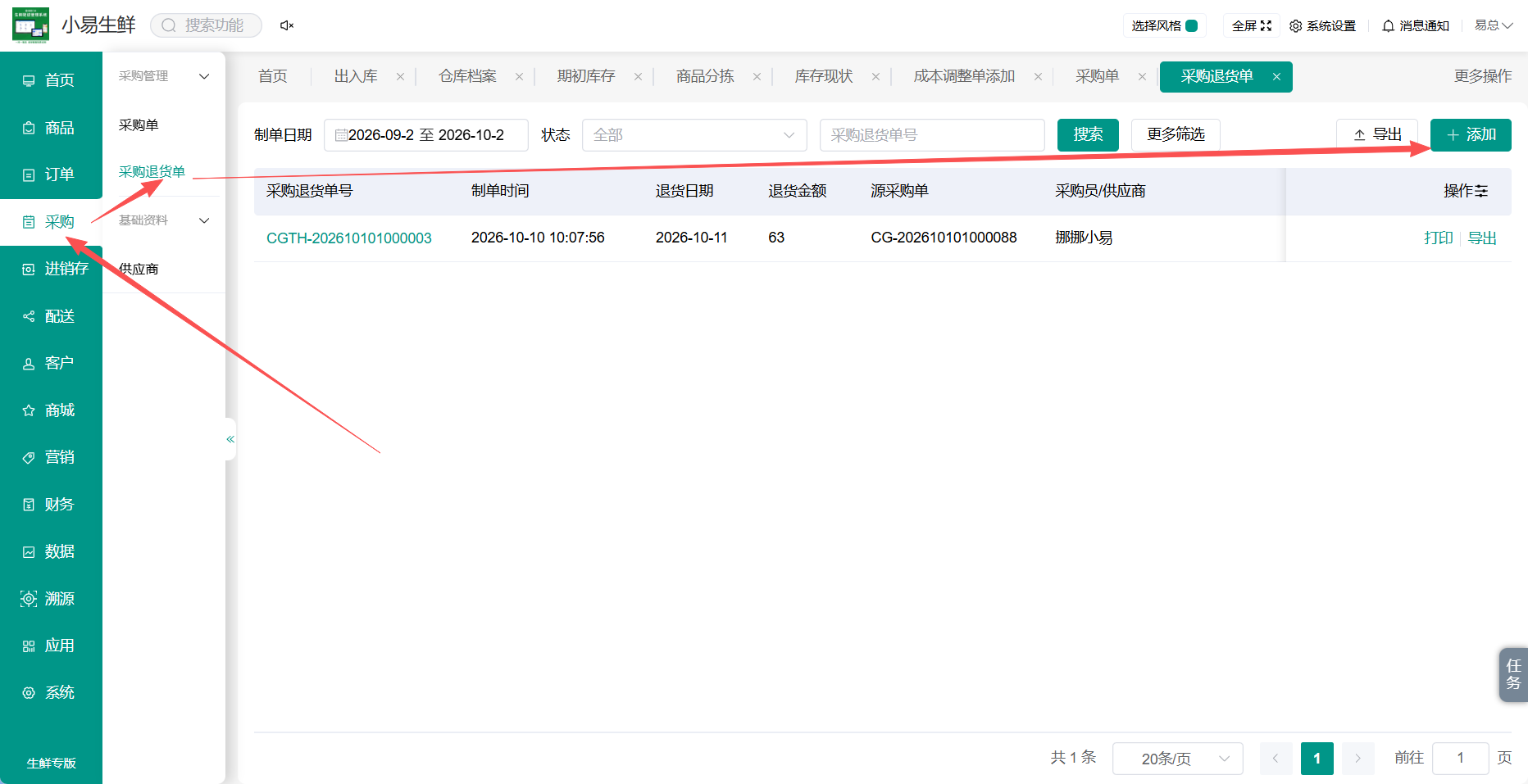Screen dimensions: 1528x784
Task: Close the active 采购退货单 tab
Action: 1276,77
